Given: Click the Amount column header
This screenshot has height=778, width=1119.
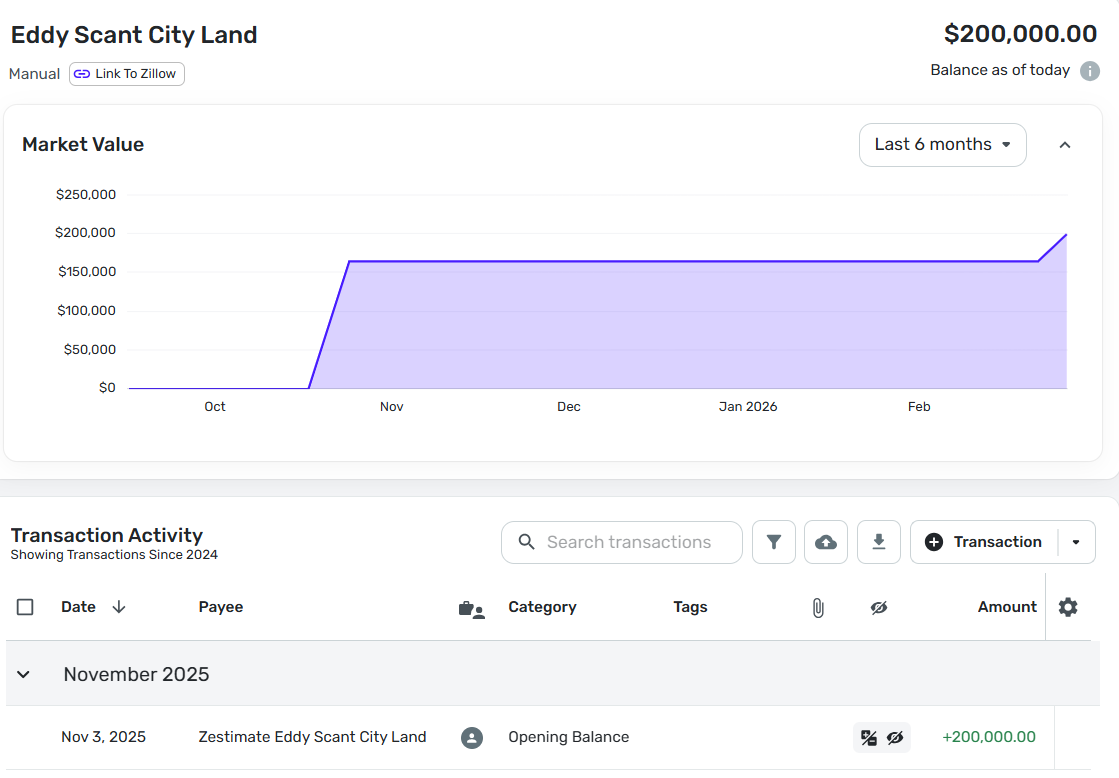Looking at the screenshot, I should 1006,607.
